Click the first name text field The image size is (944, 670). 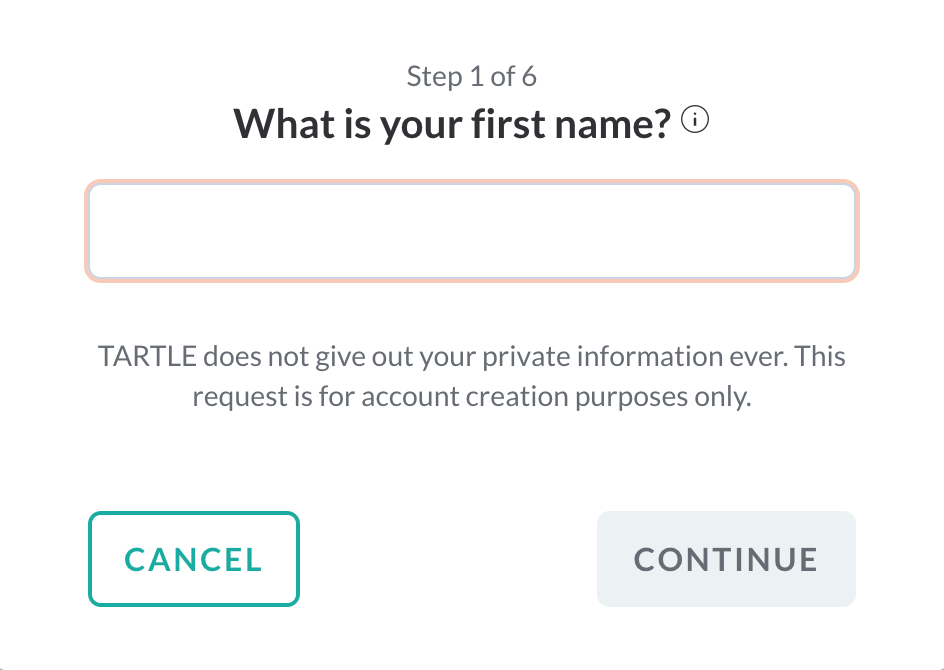(x=472, y=231)
